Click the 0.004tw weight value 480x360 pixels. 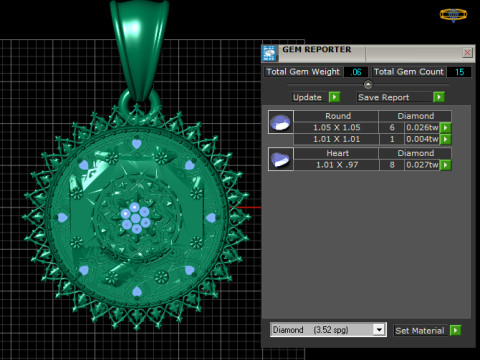(422, 139)
